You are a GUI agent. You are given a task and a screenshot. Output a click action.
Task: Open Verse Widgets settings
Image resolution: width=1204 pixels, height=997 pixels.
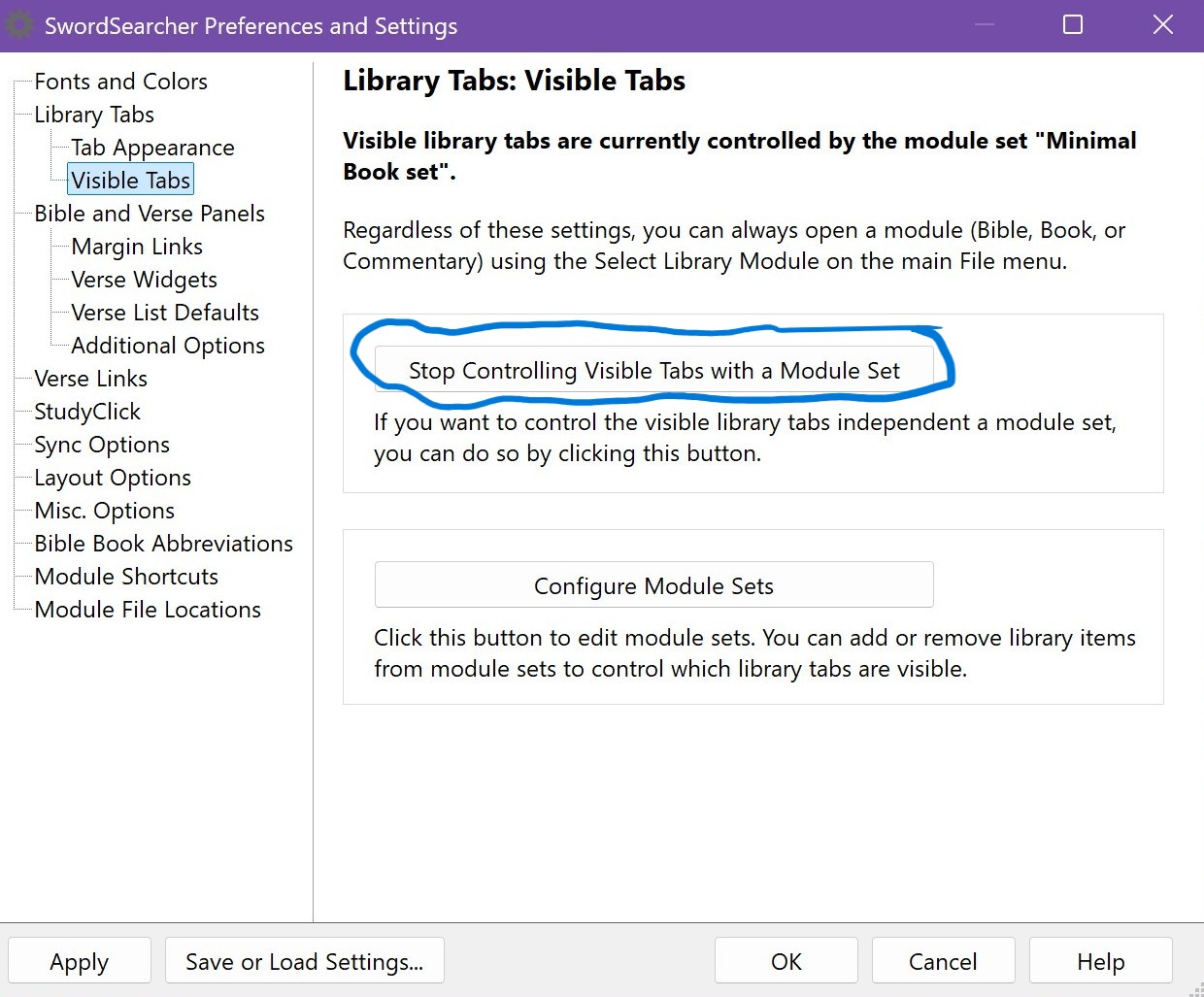click(144, 280)
